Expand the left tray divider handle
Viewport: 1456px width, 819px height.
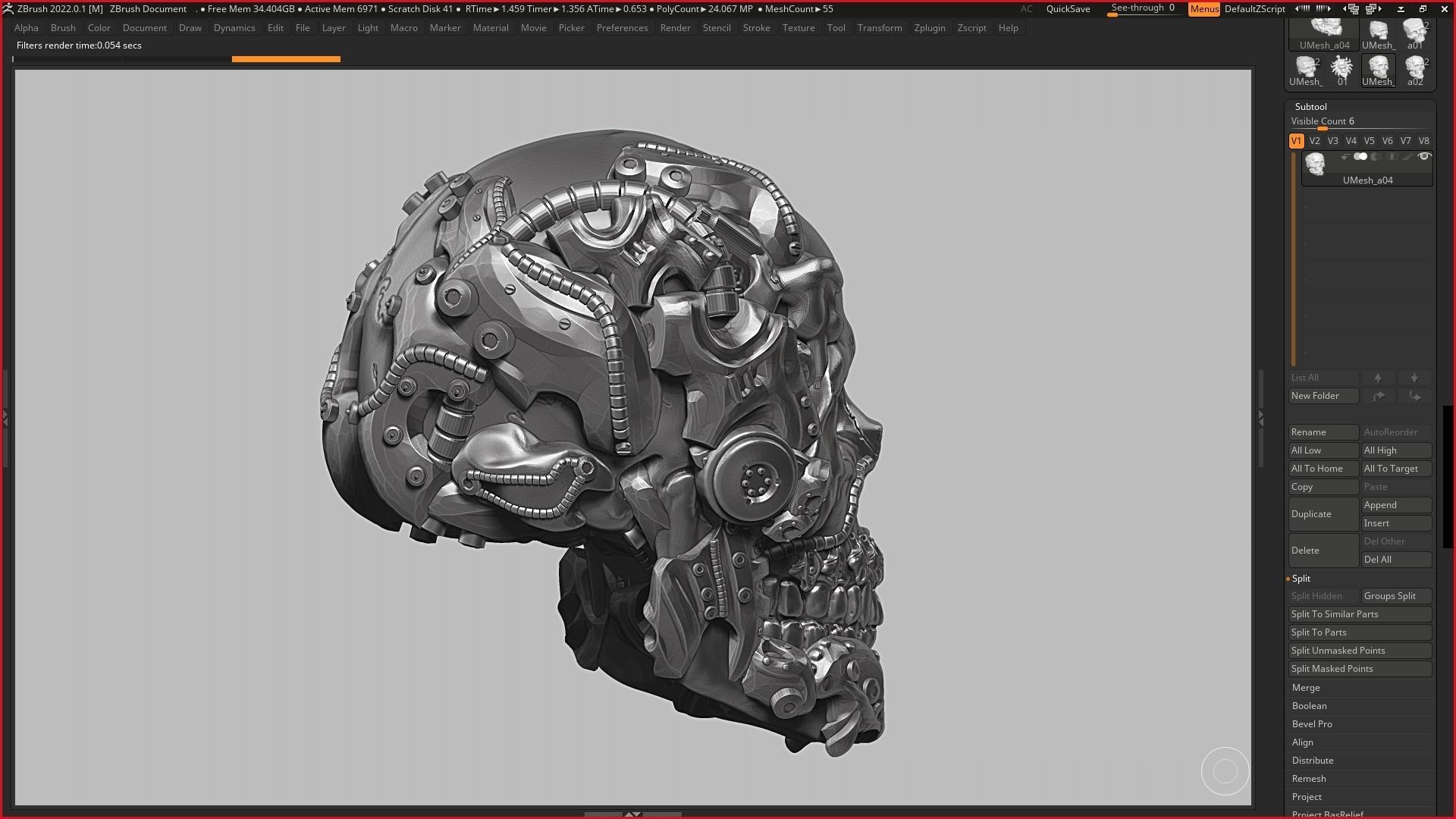5,419
